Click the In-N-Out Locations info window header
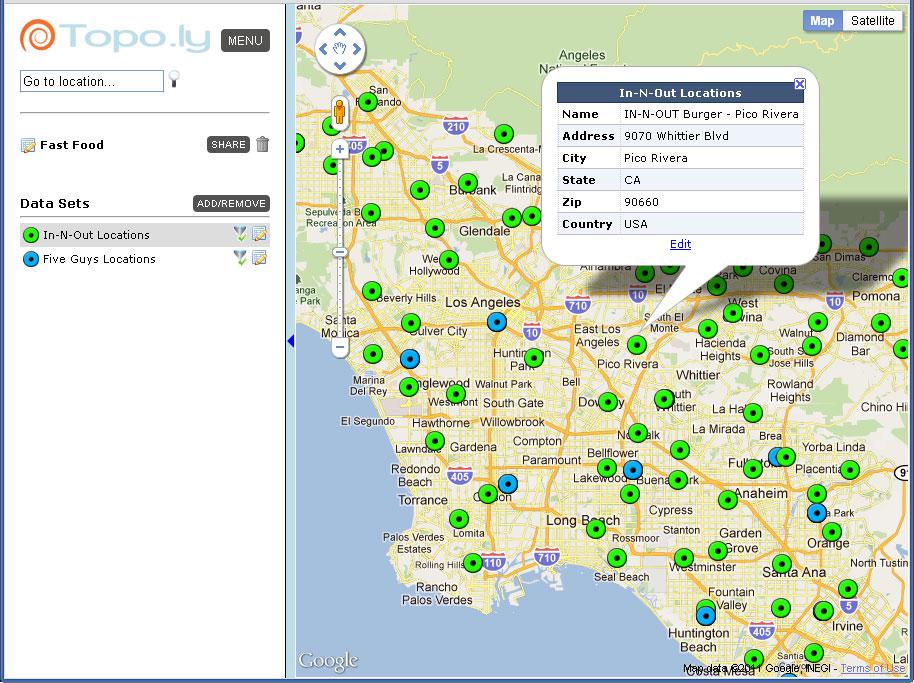Screen dimensions: 914x683 [680, 93]
